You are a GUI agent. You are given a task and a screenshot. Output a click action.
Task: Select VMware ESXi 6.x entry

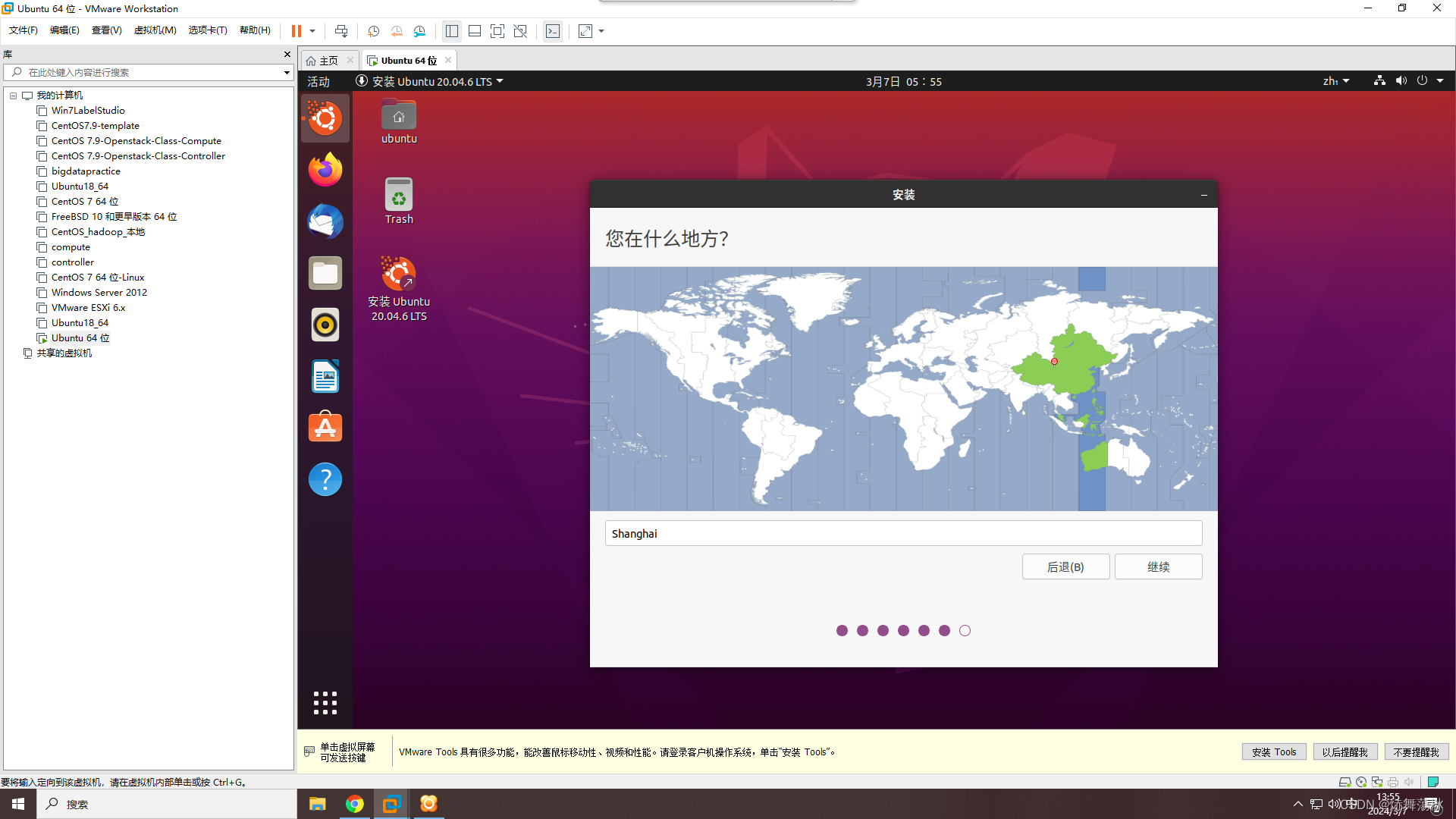(88, 308)
